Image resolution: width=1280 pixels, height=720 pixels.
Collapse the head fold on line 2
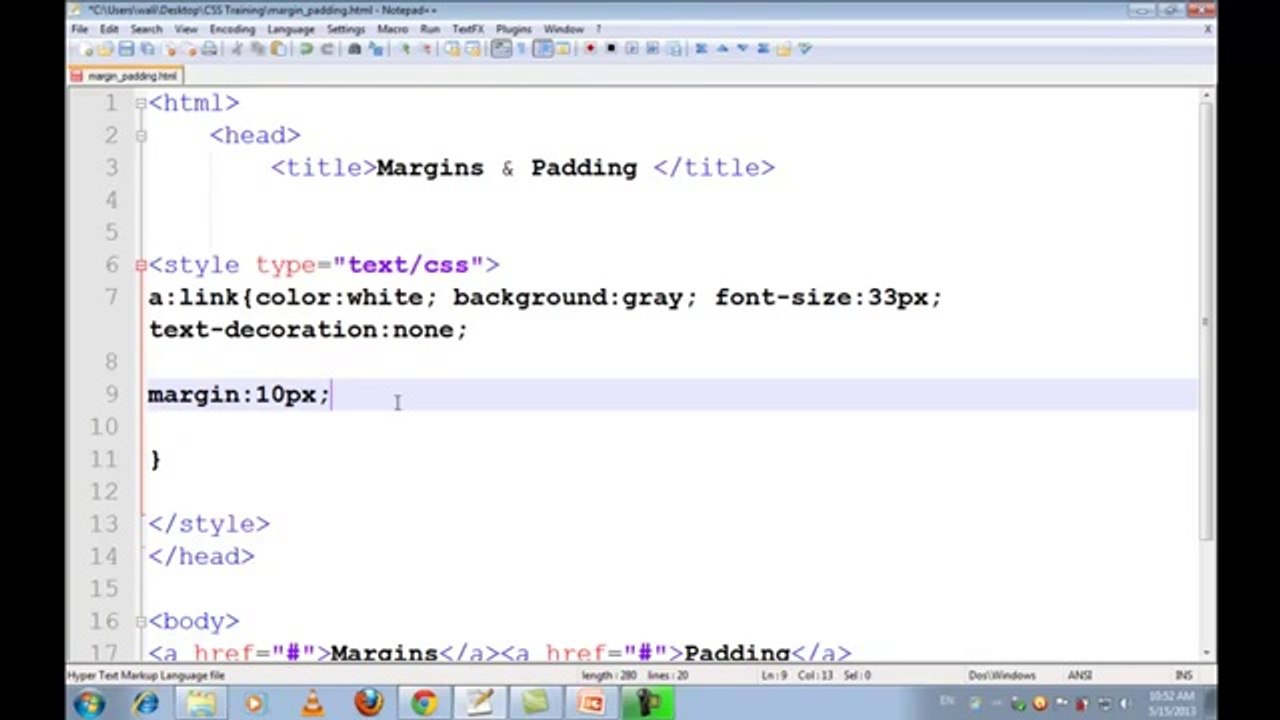click(x=141, y=135)
